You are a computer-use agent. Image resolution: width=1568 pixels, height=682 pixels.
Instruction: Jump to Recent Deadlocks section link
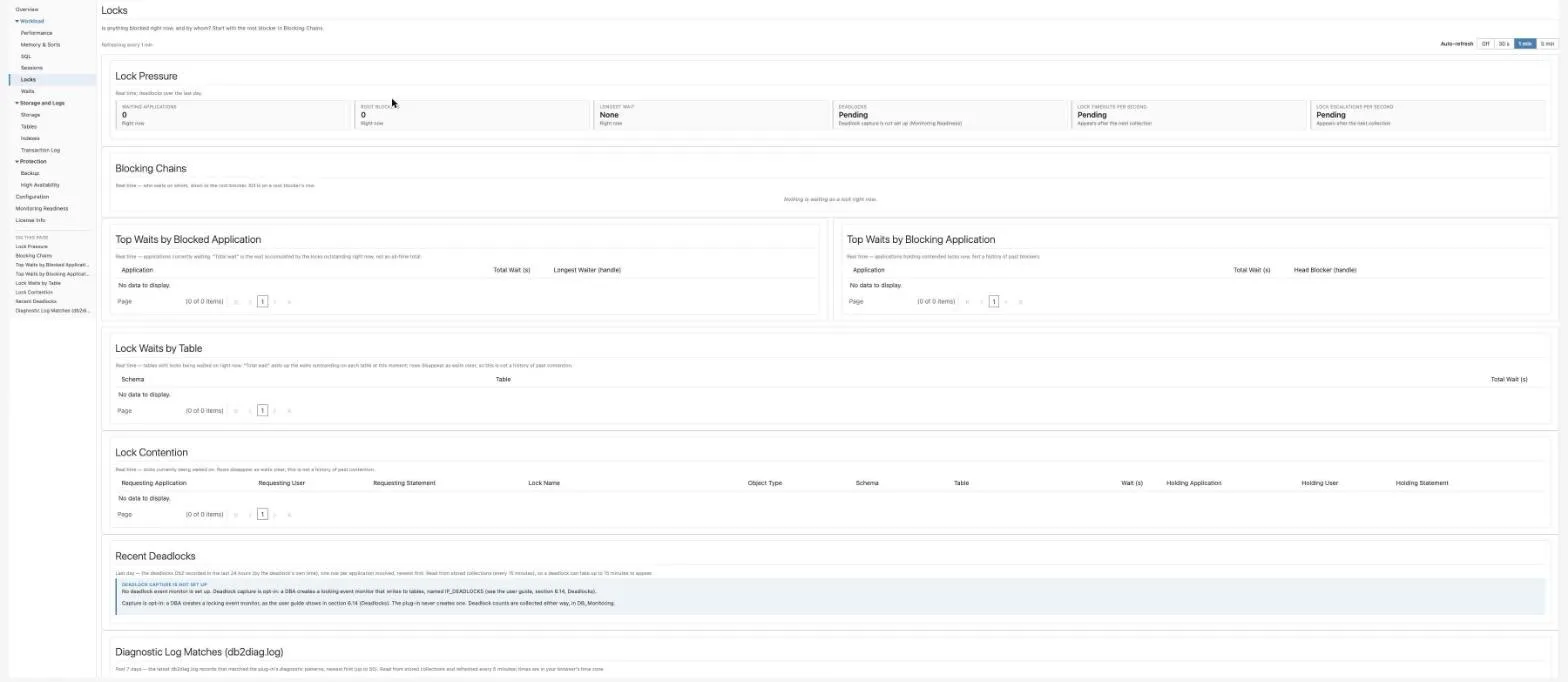pyautogui.click(x=36, y=301)
